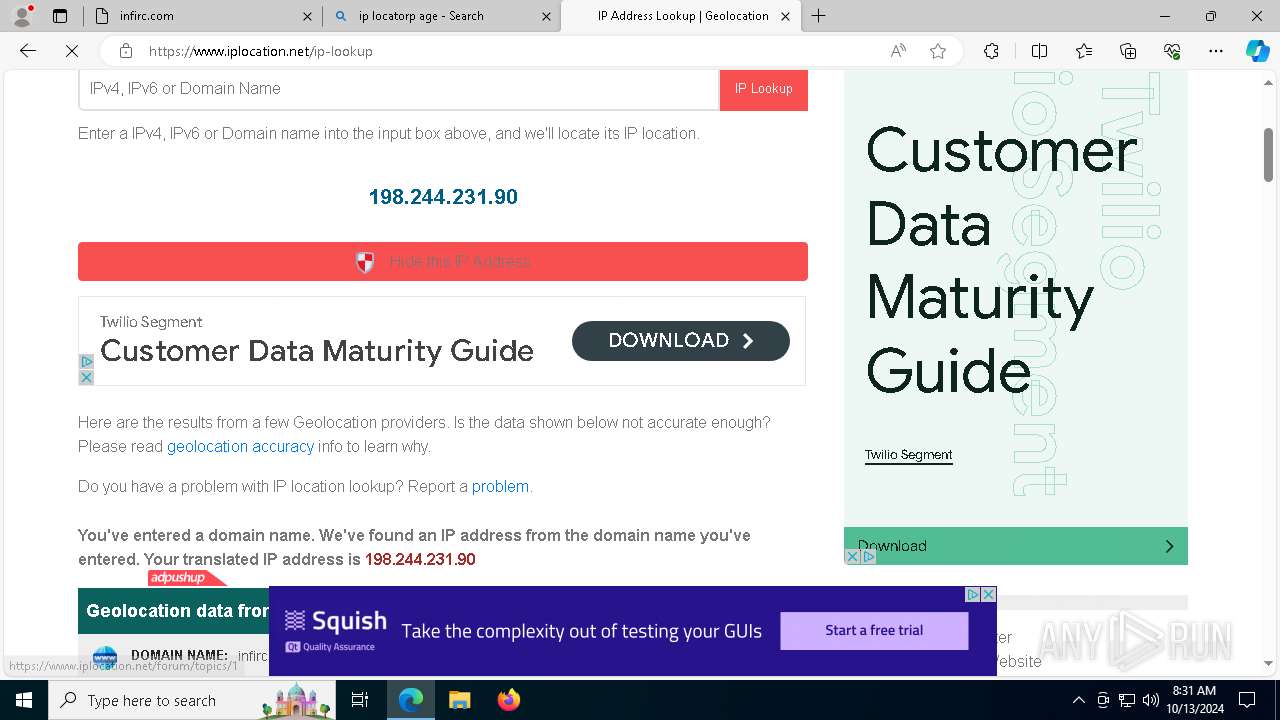Open the geolocation accuracy link
This screenshot has height=720, width=1280.
240,447
